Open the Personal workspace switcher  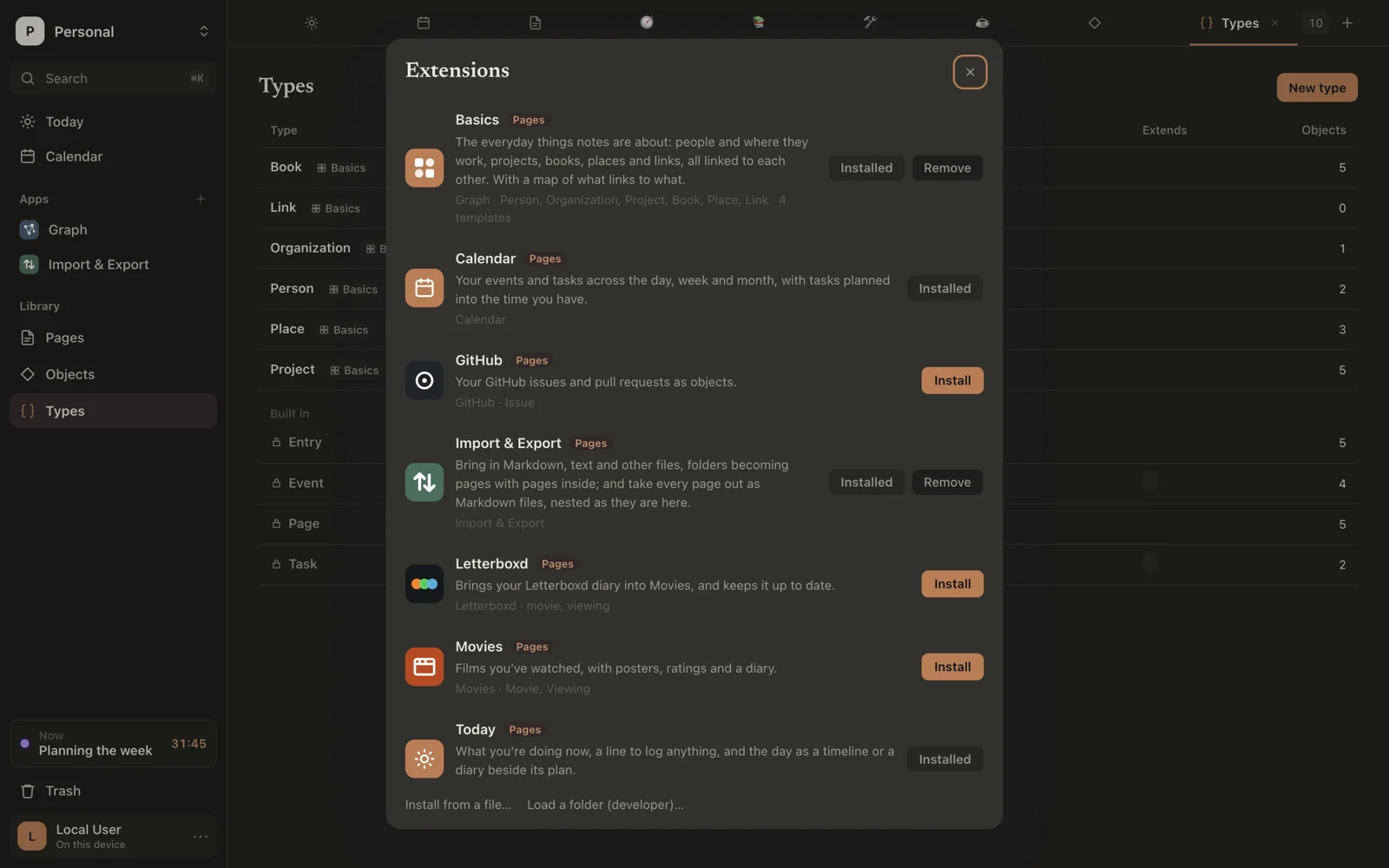pyautogui.click(x=114, y=31)
